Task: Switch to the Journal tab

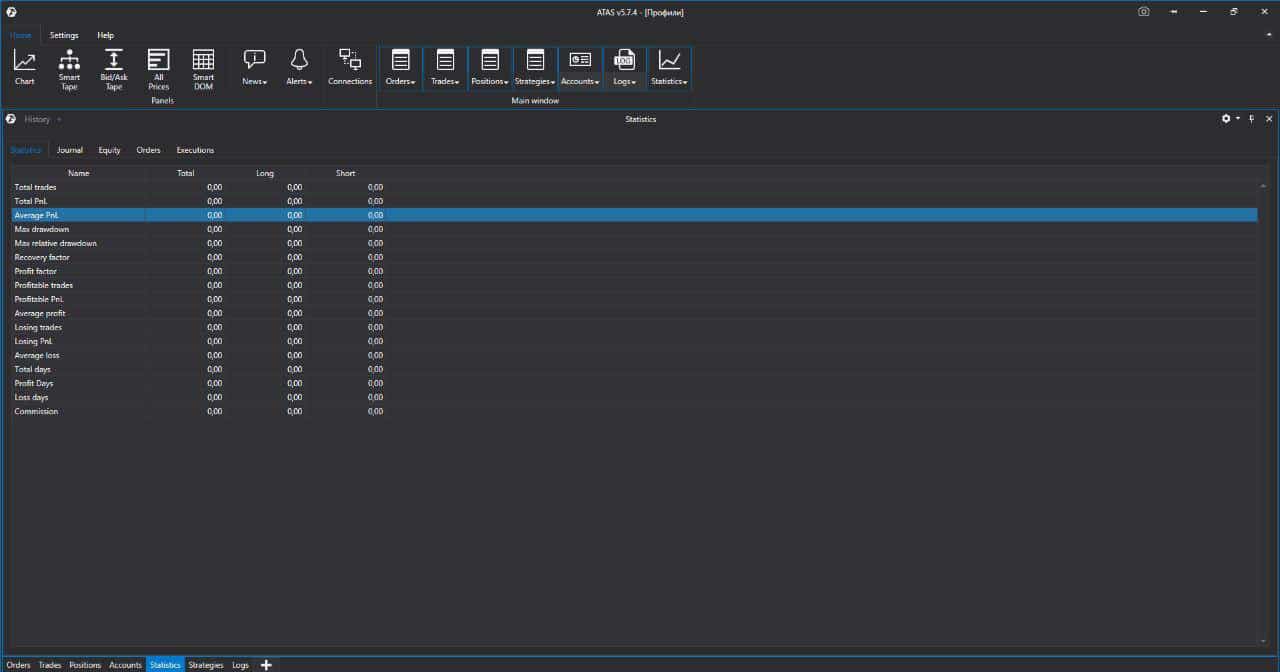Action: pos(70,150)
